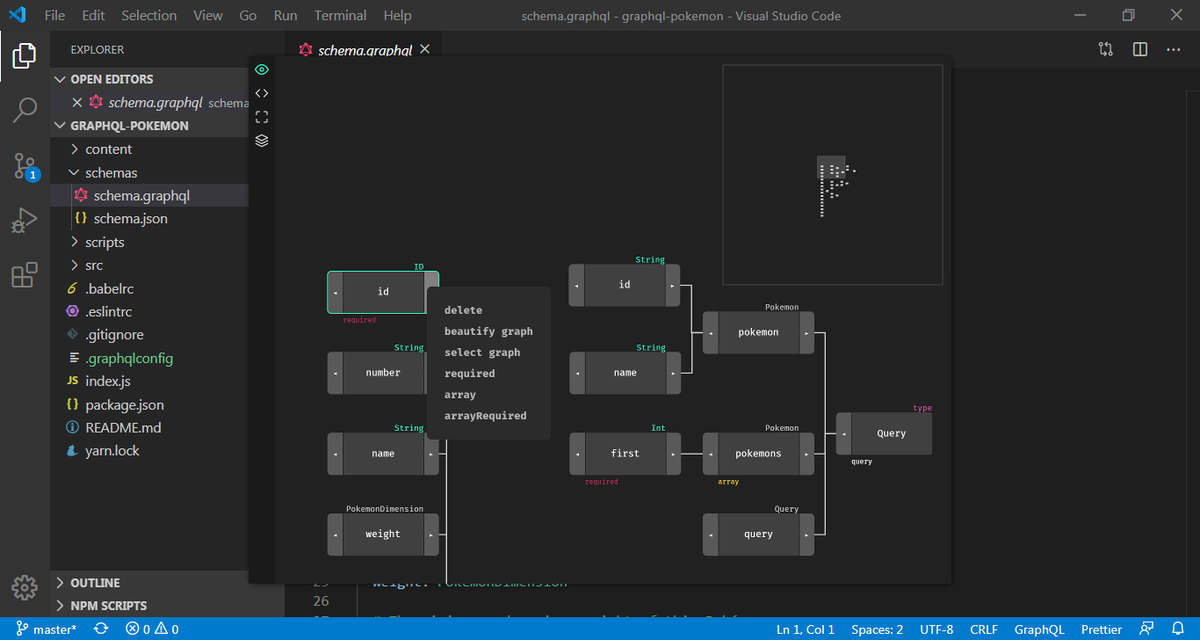The image size is (1200, 640).
Task: Open index.js file
Action: (x=149, y=381)
